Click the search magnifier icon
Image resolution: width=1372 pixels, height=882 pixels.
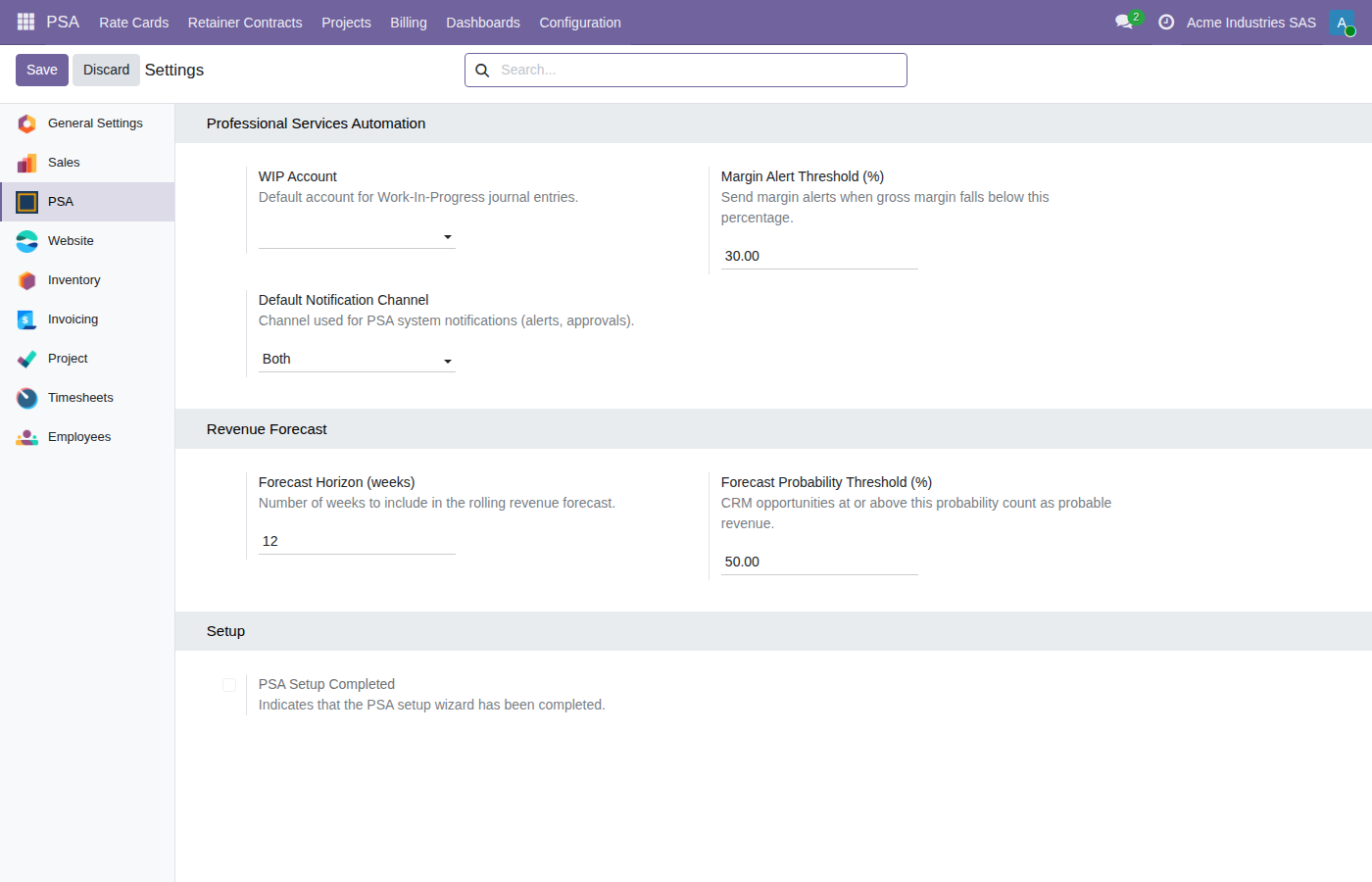tap(482, 71)
